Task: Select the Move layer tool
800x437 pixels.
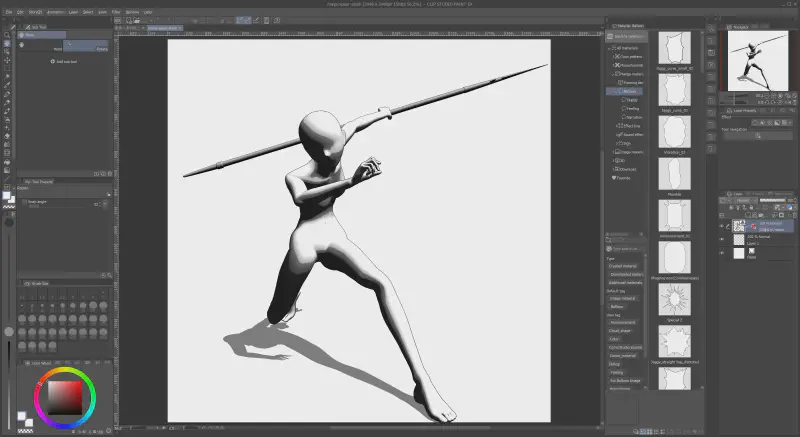Action: pyautogui.click(x=7, y=52)
